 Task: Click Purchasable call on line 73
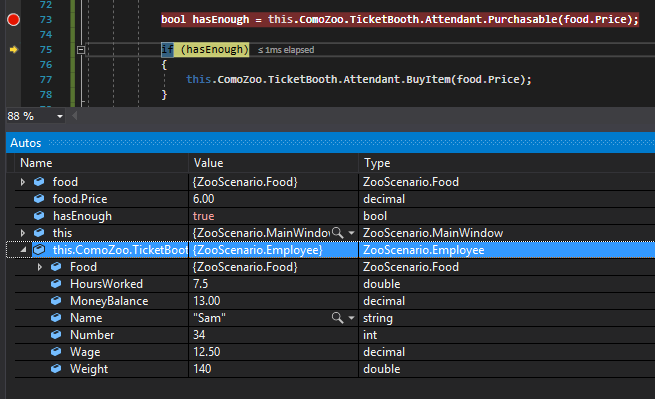[x=522, y=19]
